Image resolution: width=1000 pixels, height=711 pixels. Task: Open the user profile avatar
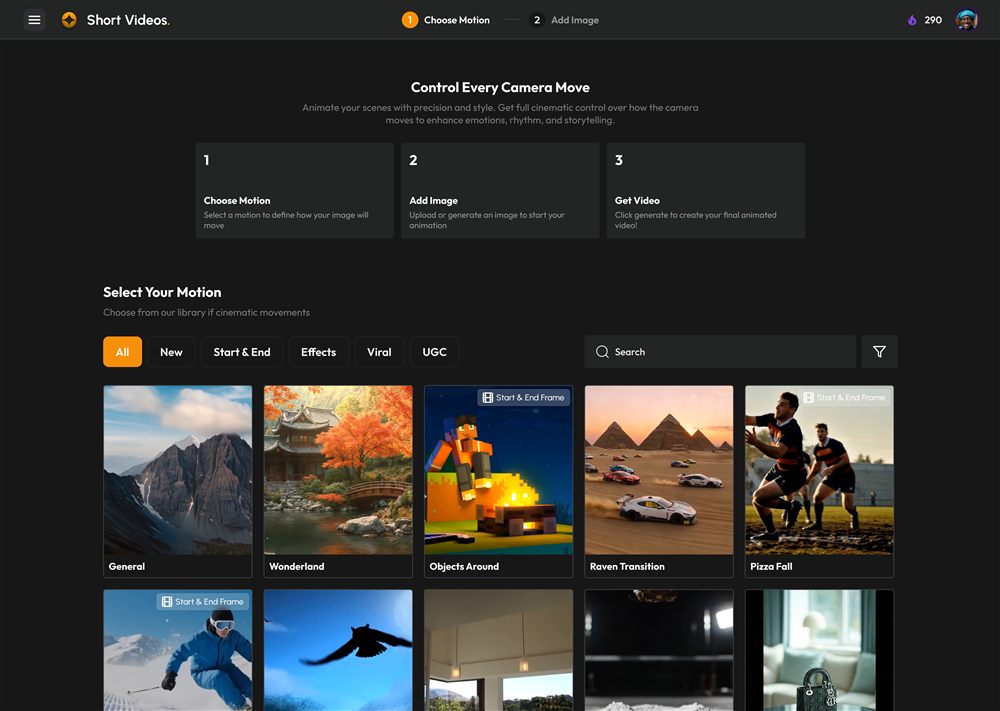(x=966, y=20)
